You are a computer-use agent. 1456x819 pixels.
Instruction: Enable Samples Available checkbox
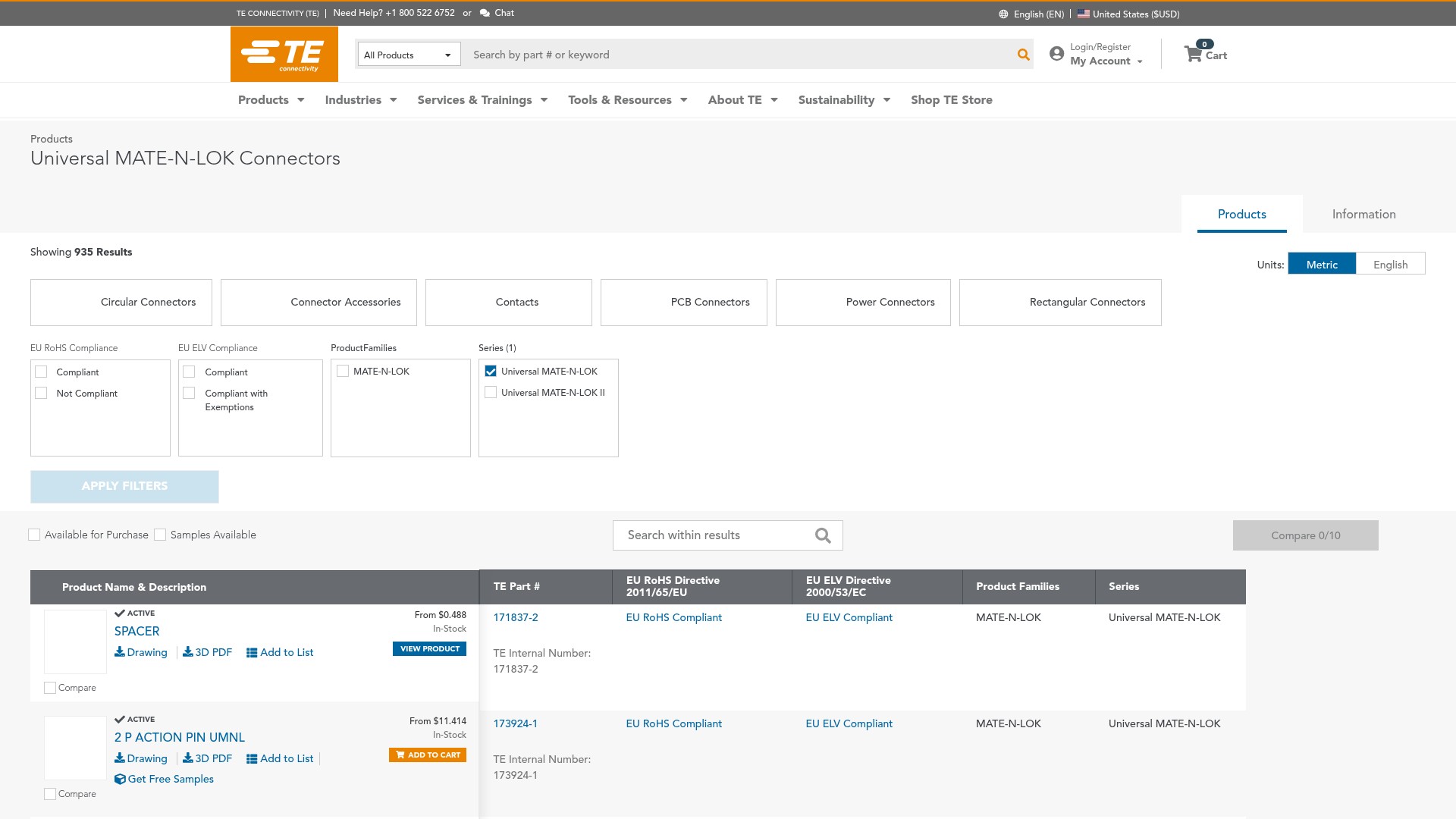160,535
